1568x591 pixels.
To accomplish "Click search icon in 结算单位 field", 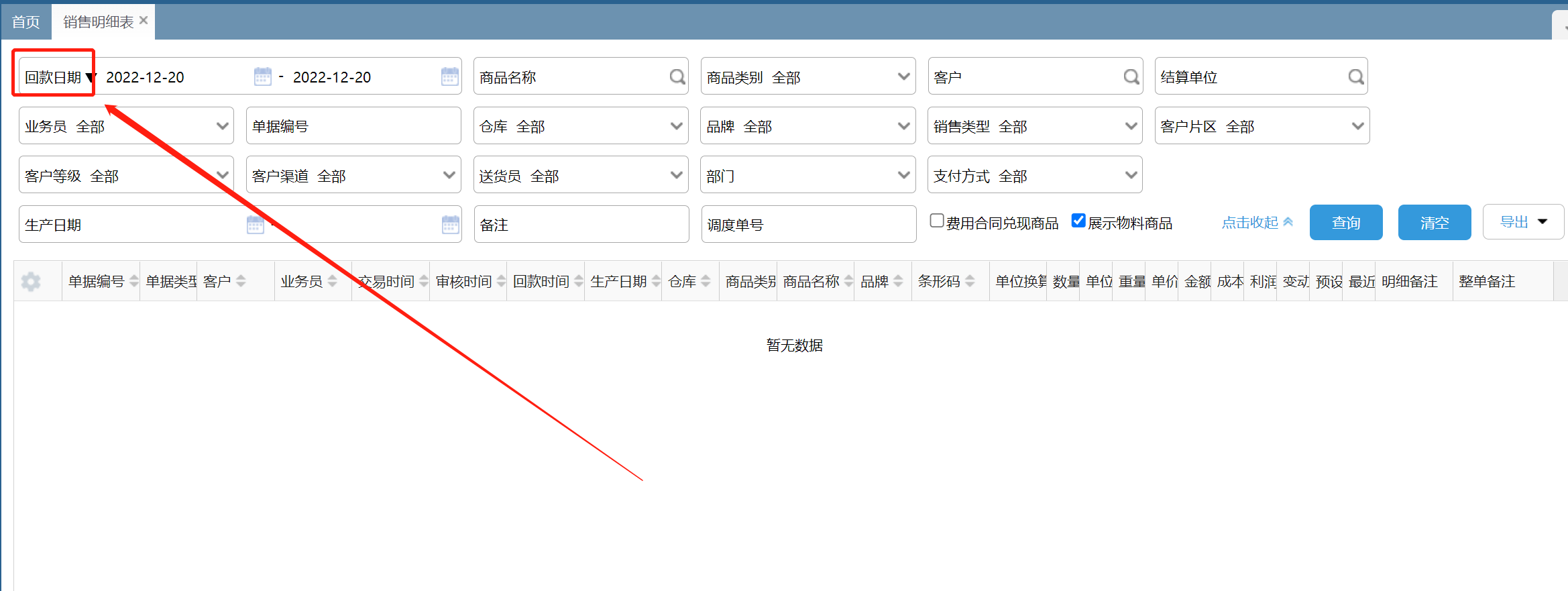I will (1356, 76).
